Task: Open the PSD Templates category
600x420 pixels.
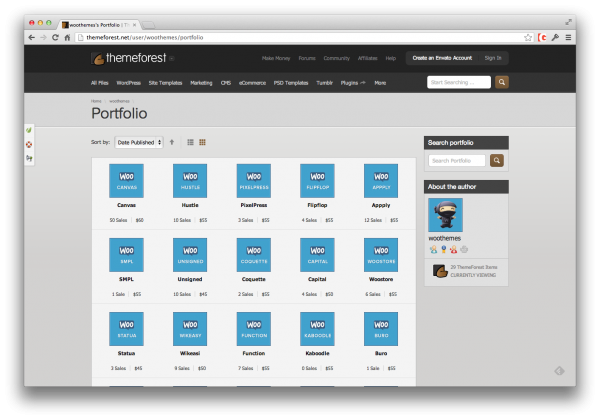Action: [x=291, y=83]
